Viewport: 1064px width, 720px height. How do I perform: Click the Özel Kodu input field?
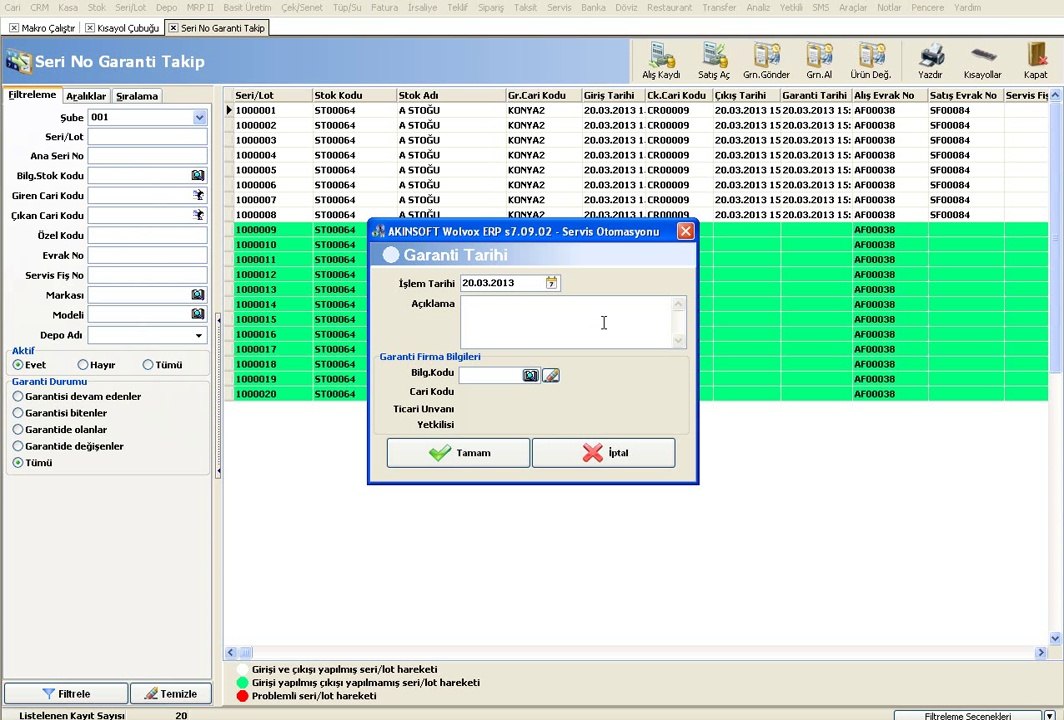pyautogui.click(x=147, y=235)
